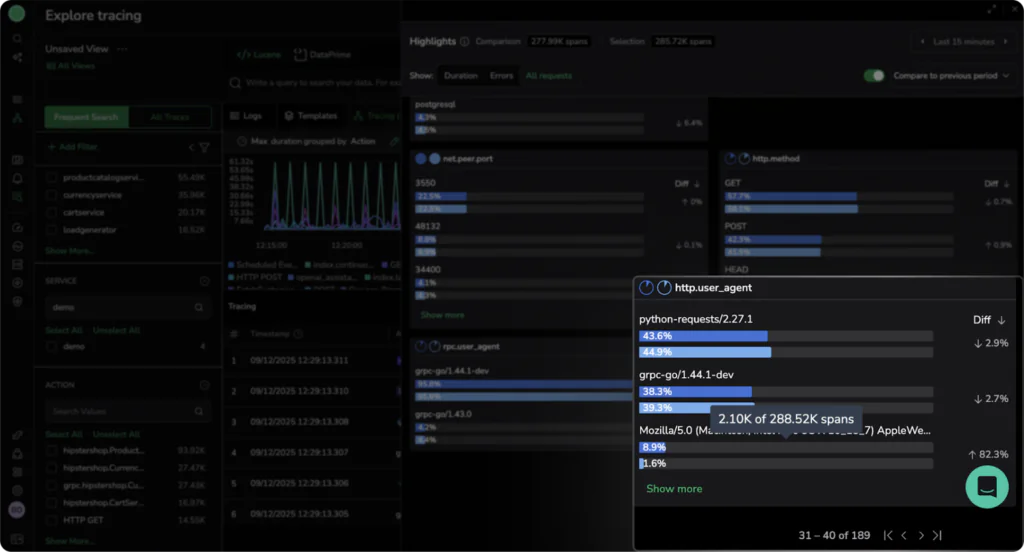The image size is (1024, 552).
Task: Expand the Highlights panel to fullscreen
Action: (x=991, y=8)
